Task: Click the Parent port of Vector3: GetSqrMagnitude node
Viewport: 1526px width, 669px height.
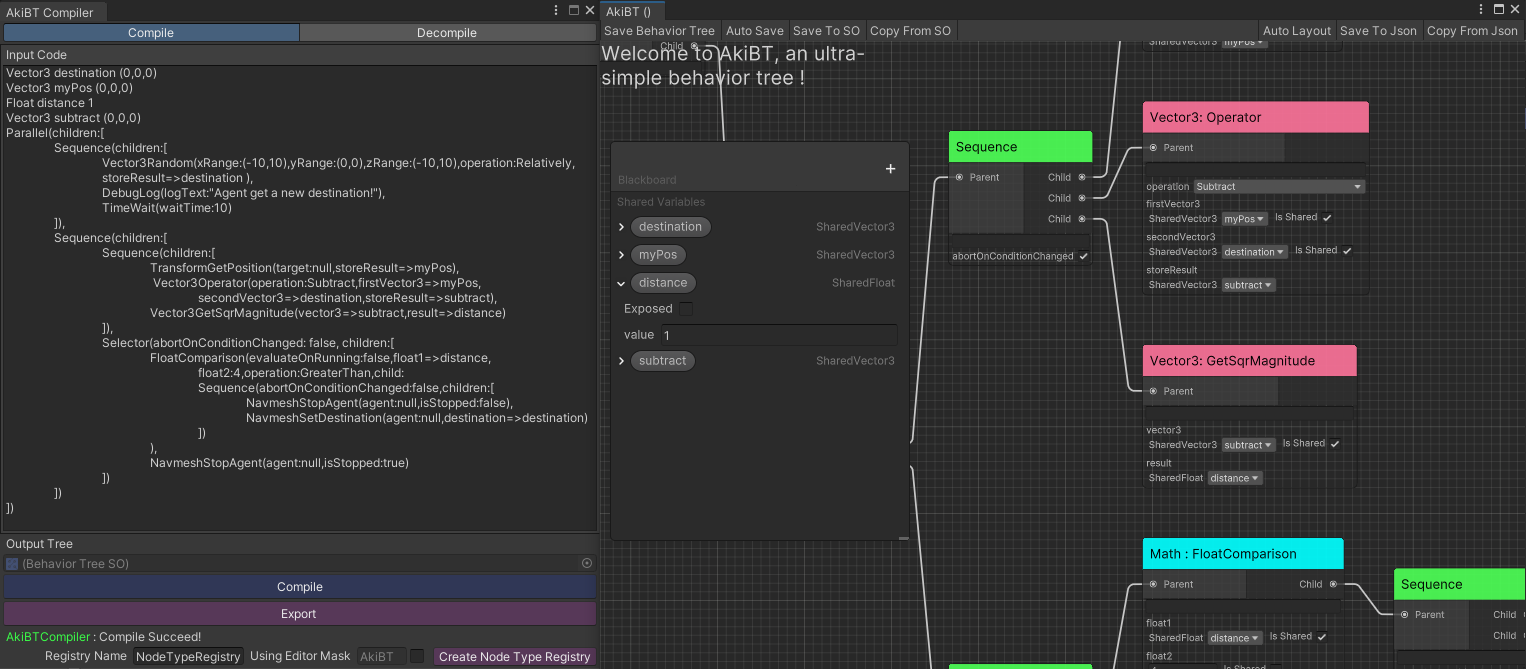Action: click(1153, 391)
